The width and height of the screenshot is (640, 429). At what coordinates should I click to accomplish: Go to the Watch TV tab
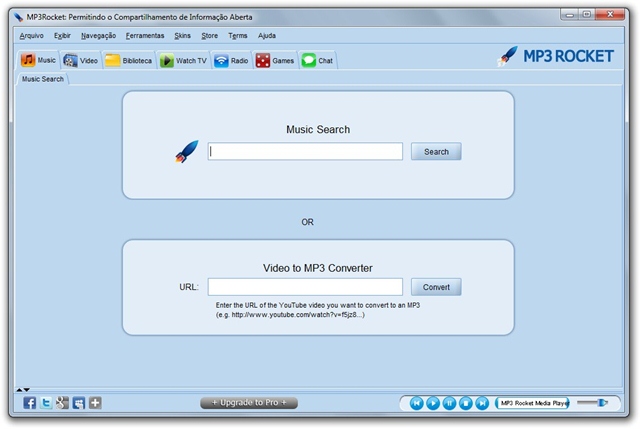click(183, 61)
